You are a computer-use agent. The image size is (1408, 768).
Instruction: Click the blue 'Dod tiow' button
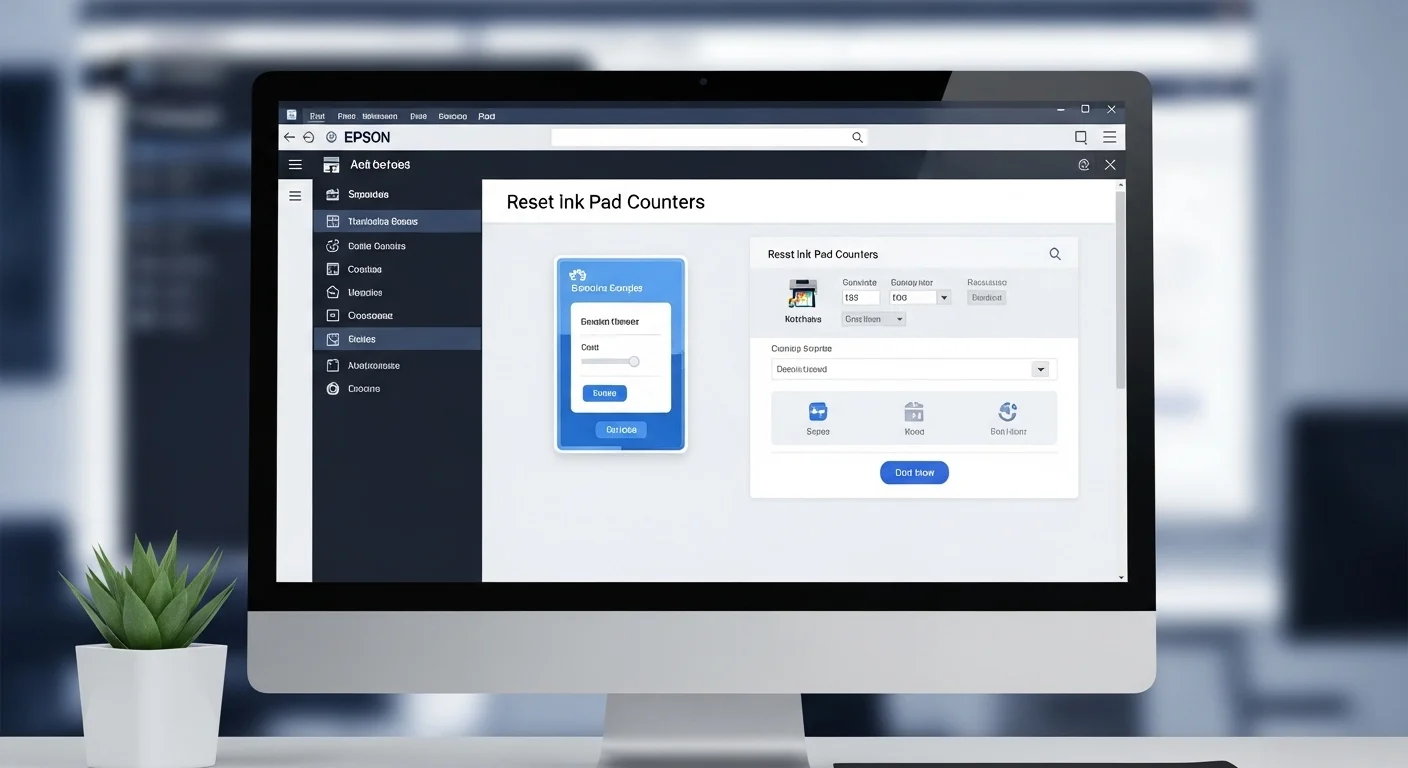point(914,472)
